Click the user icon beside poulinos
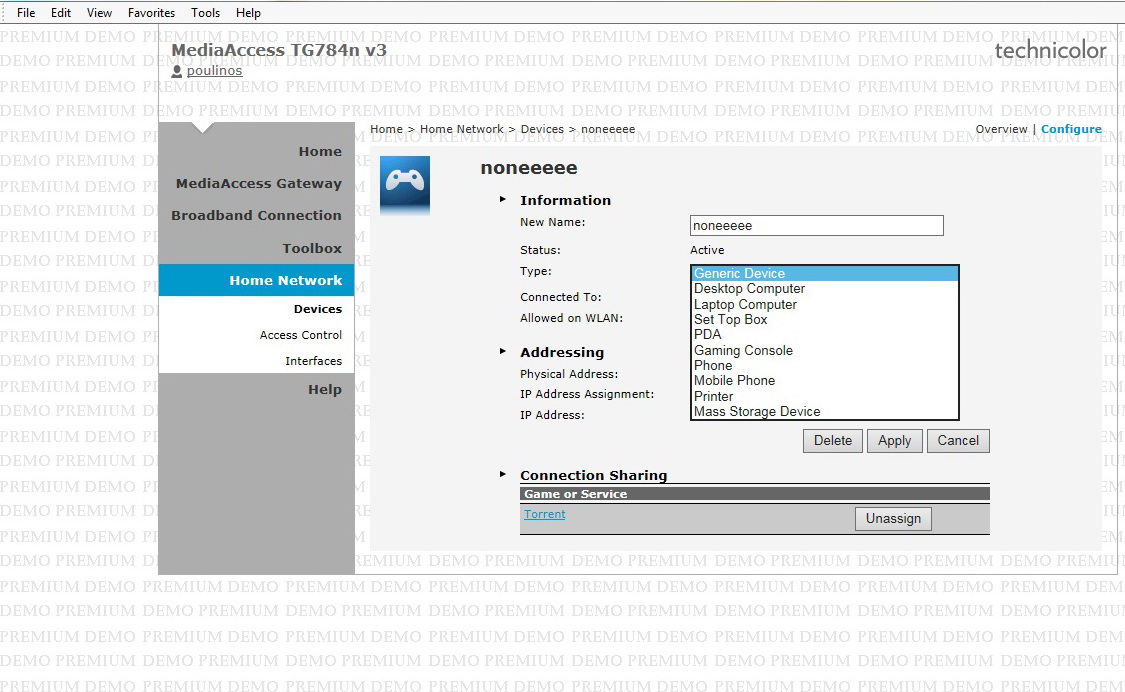The height and width of the screenshot is (692, 1125). pos(177,71)
